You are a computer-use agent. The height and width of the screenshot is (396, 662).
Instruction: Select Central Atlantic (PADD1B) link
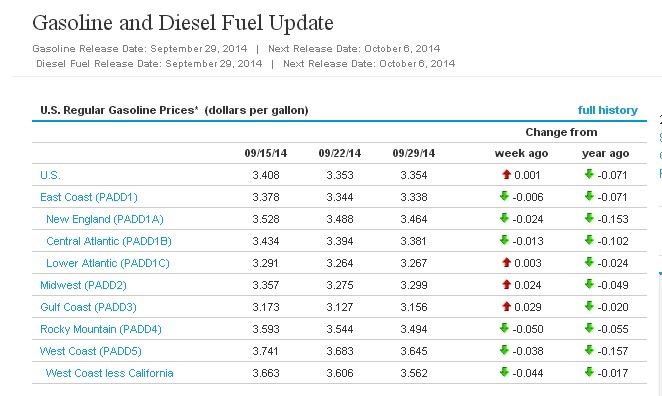pos(109,241)
